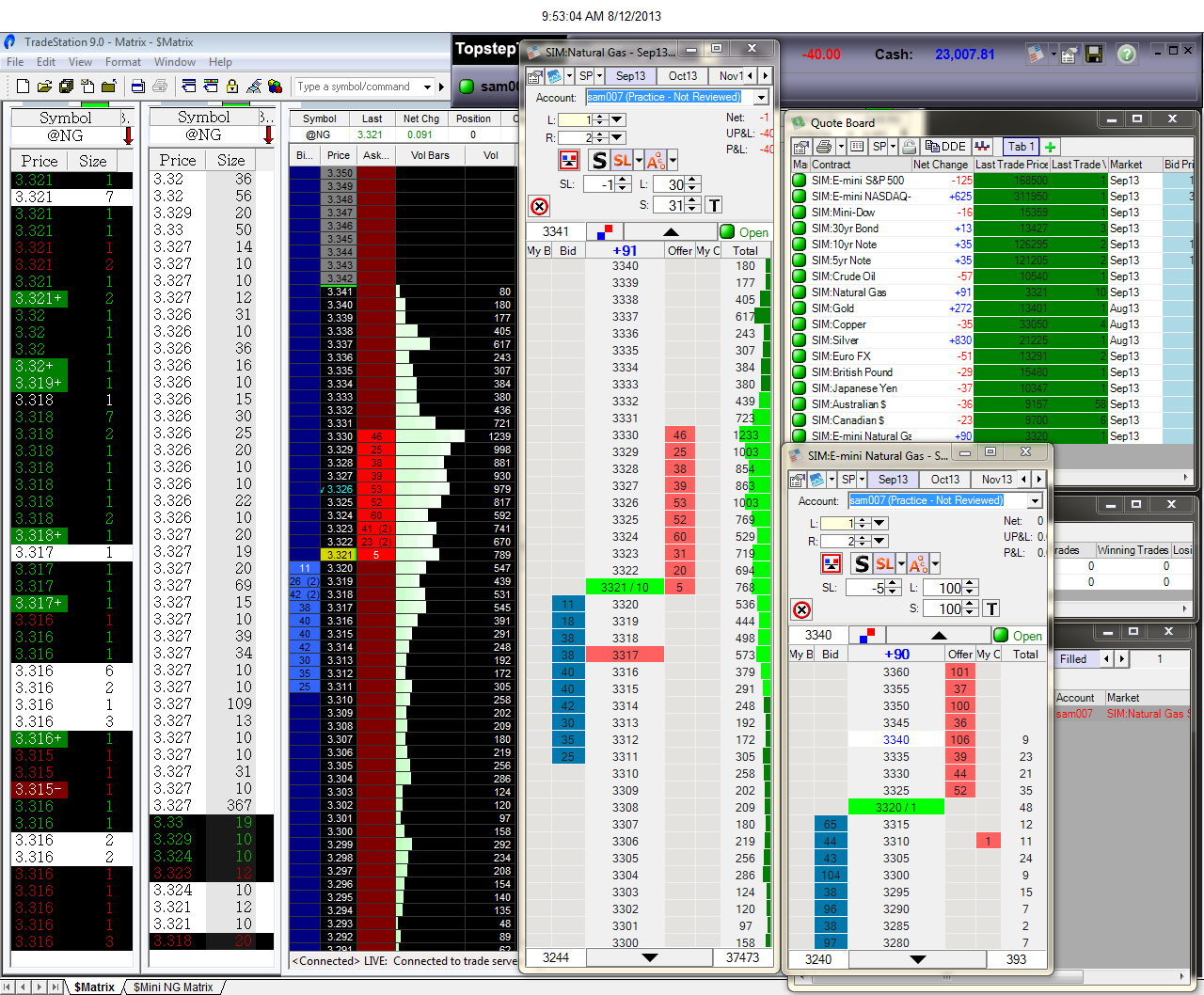Click the T button in E-mini Natural Gas window
Screen dimensions: 1204x995
click(991, 608)
